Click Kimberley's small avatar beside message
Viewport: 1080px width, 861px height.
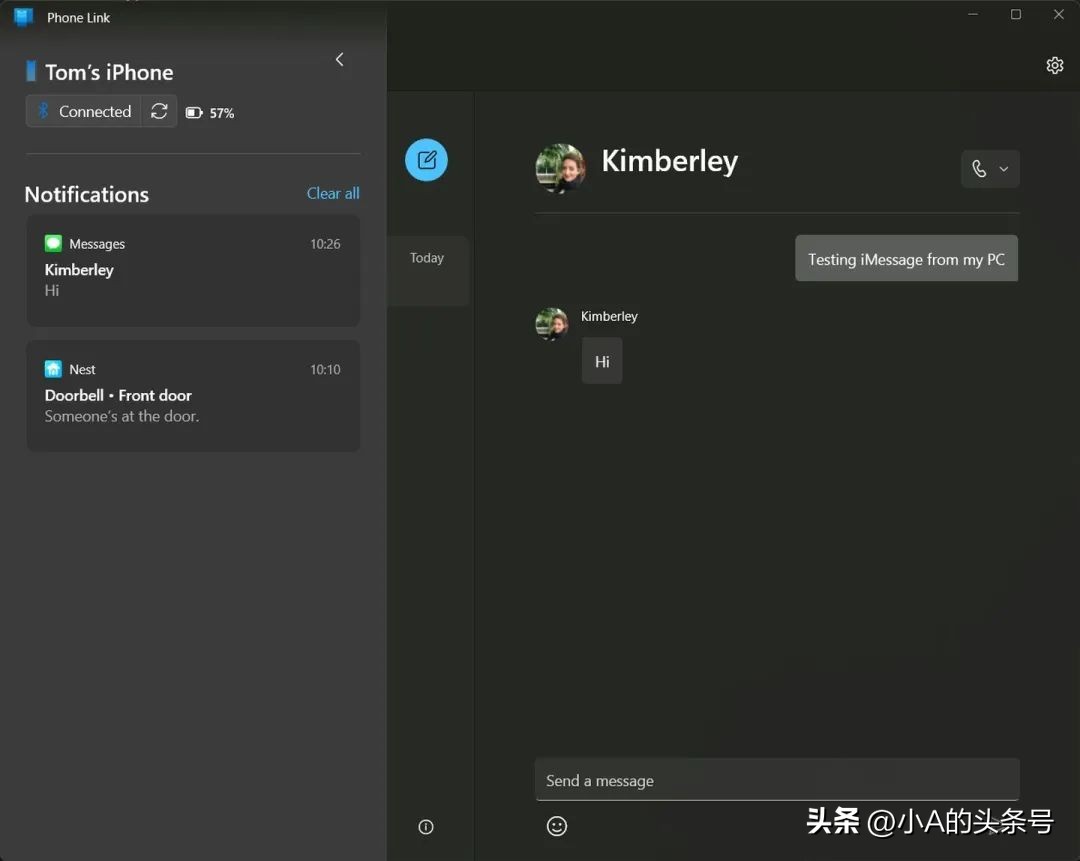point(552,324)
